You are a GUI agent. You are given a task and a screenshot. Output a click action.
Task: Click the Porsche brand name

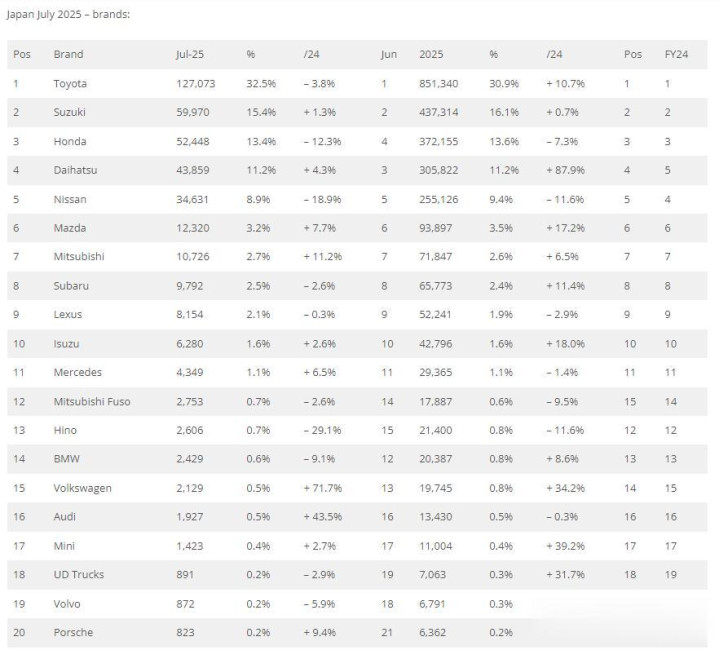click(x=73, y=633)
